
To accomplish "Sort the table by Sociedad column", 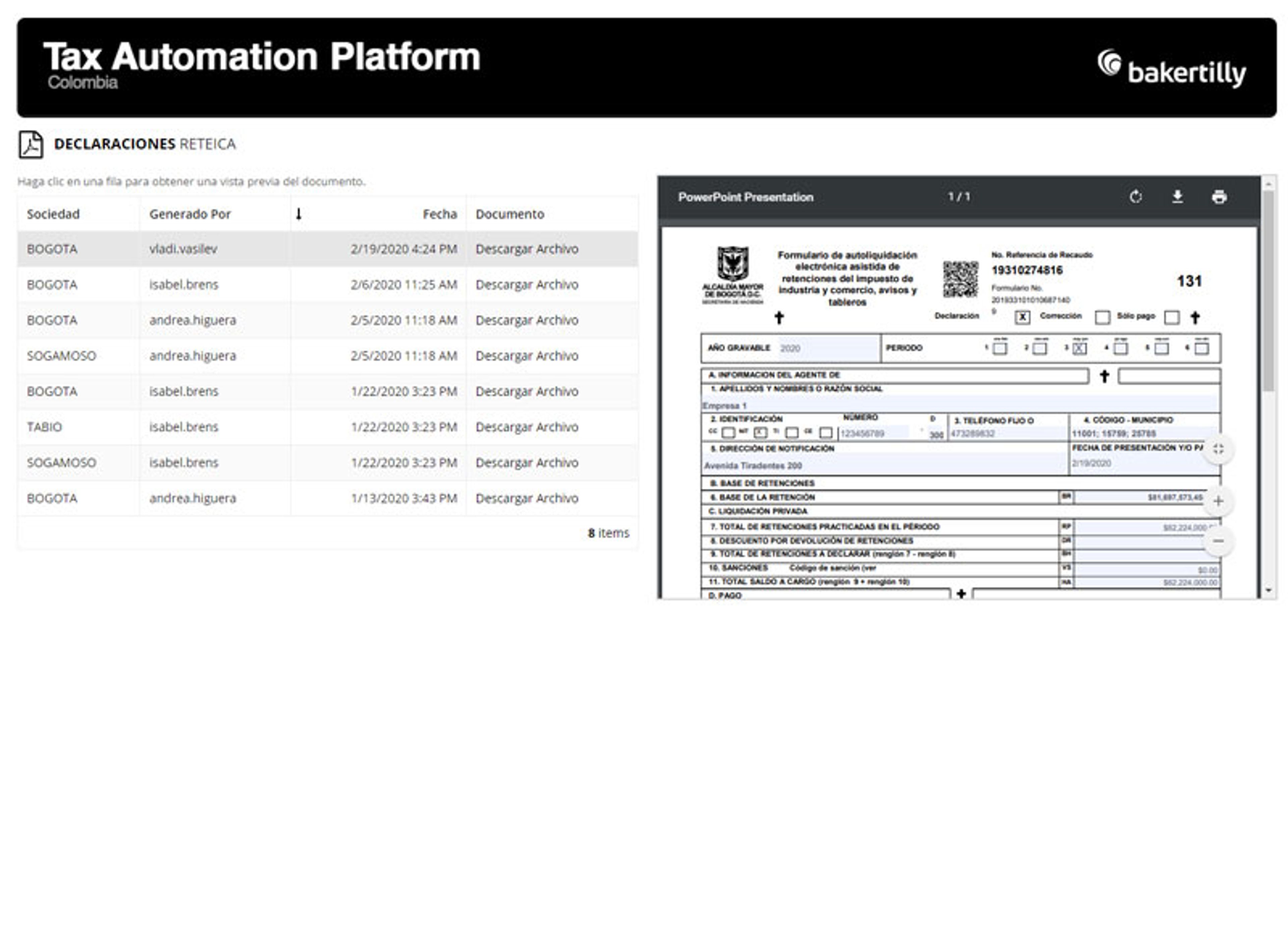I will click(53, 214).
